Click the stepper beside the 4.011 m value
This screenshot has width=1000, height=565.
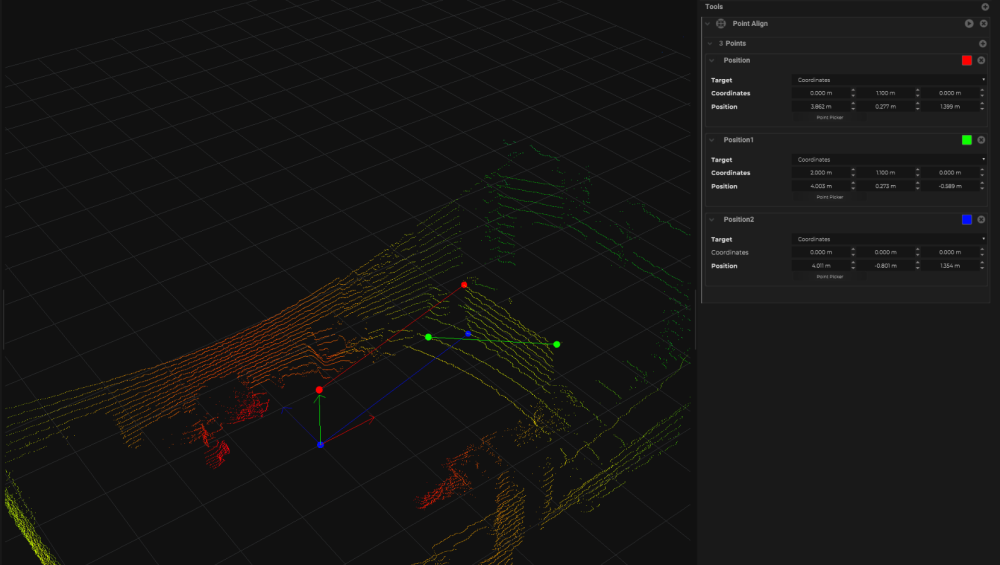tap(853, 267)
